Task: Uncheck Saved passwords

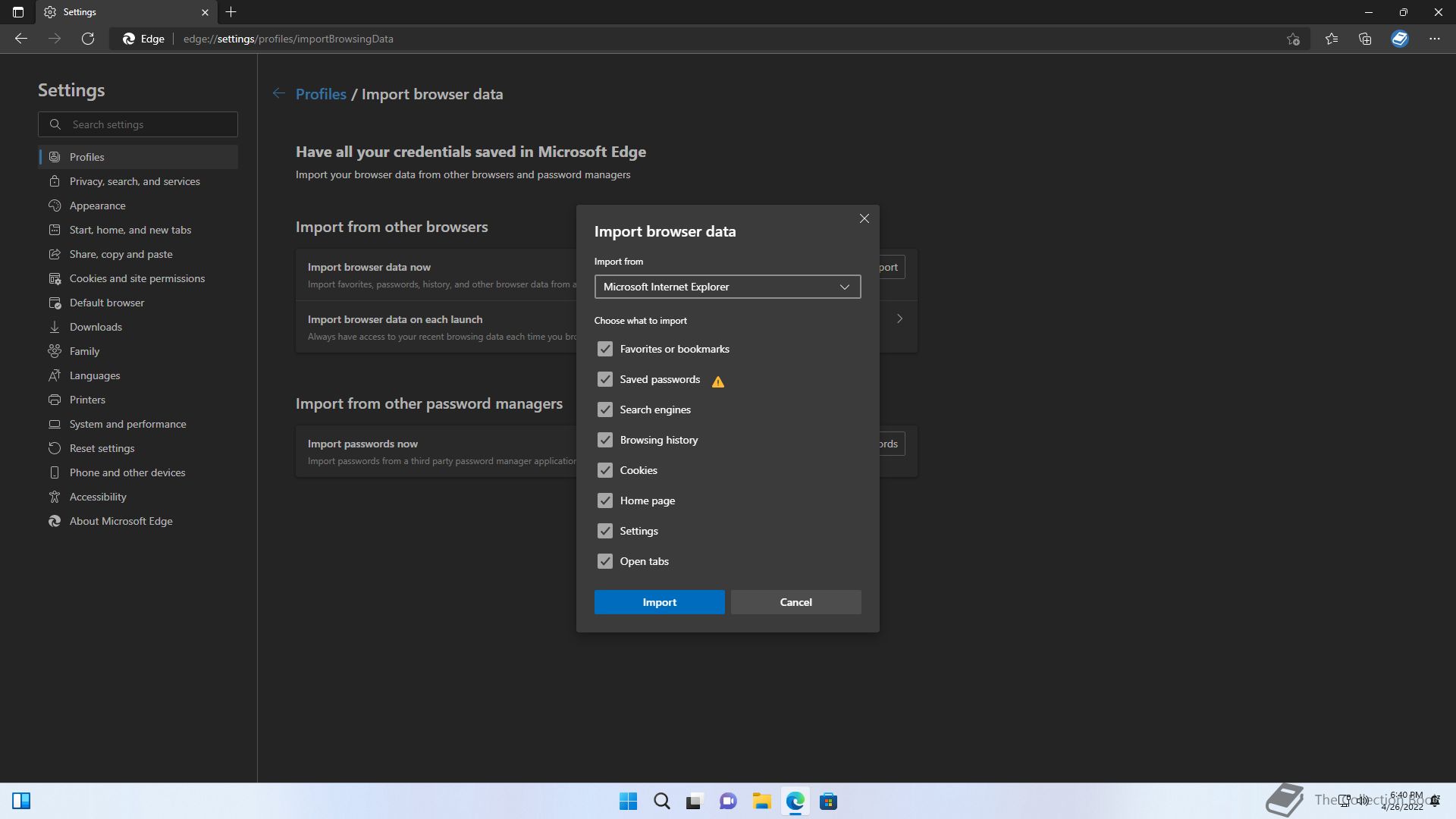Action: click(x=604, y=379)
